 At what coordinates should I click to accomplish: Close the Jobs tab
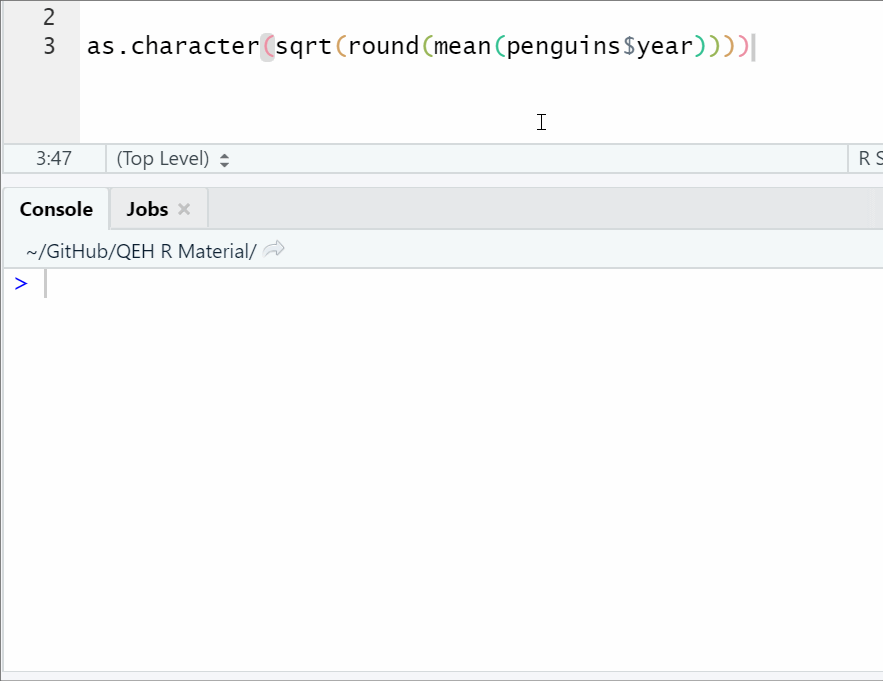184,210
